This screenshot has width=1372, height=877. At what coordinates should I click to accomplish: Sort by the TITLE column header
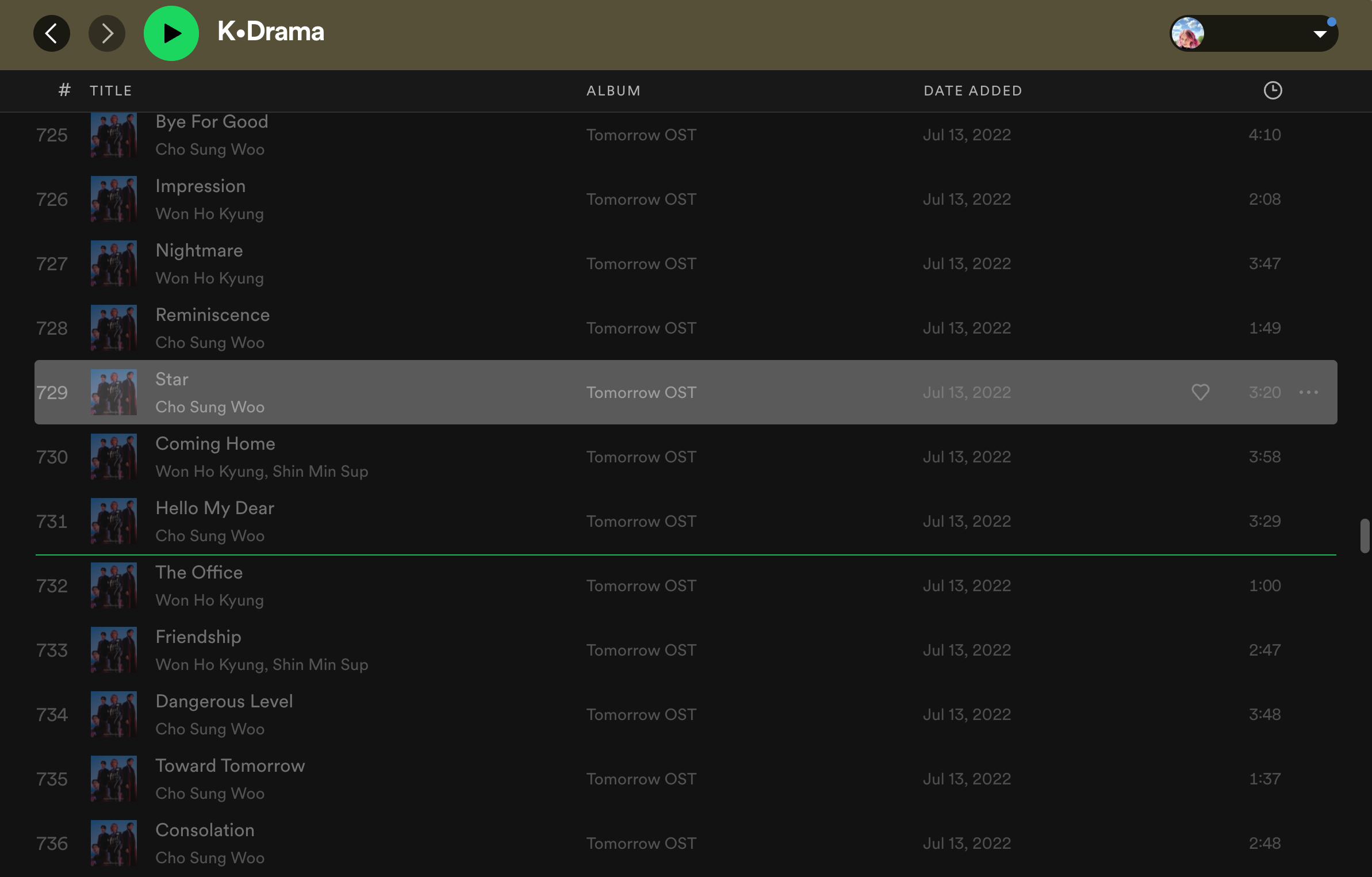click(110, 91)
